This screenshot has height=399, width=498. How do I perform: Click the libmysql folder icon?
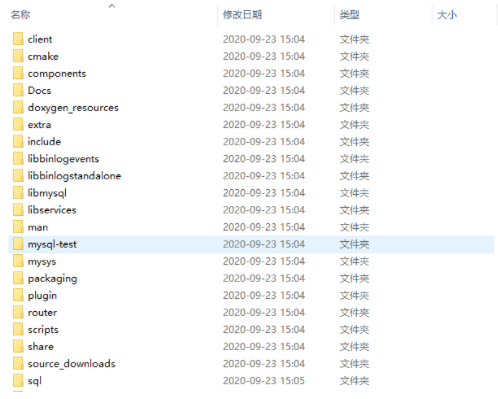(18, 193)
